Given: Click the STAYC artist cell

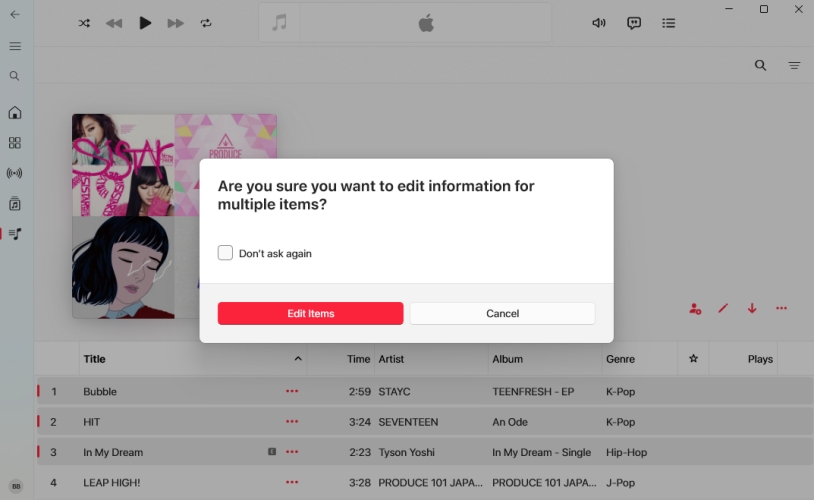Looking at the screenshot, I should coord(394,391).
